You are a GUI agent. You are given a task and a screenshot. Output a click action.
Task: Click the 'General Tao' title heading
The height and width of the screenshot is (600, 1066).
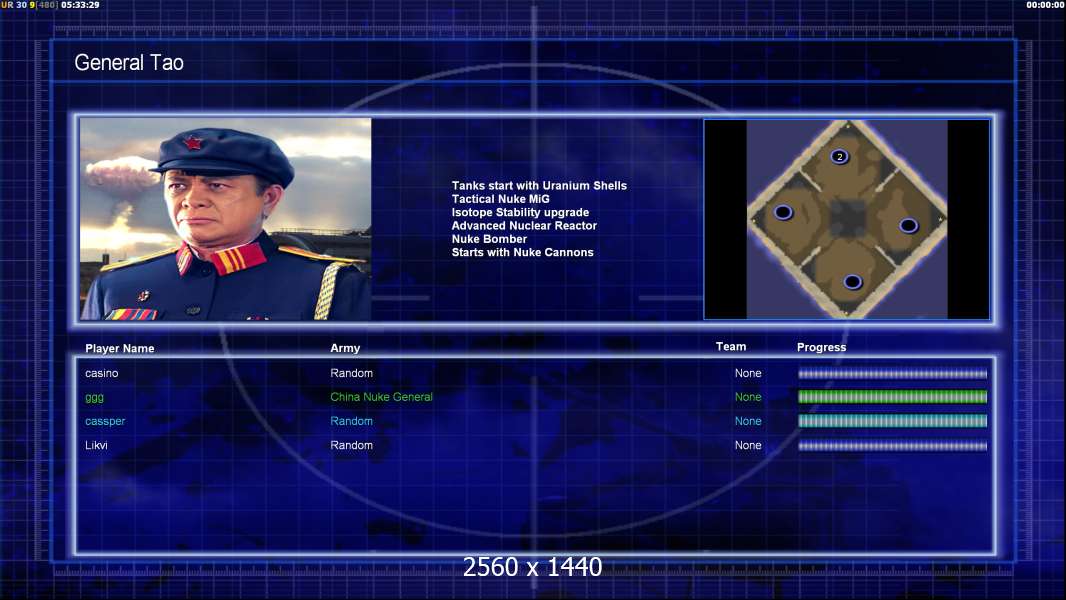tap(128, 63)
